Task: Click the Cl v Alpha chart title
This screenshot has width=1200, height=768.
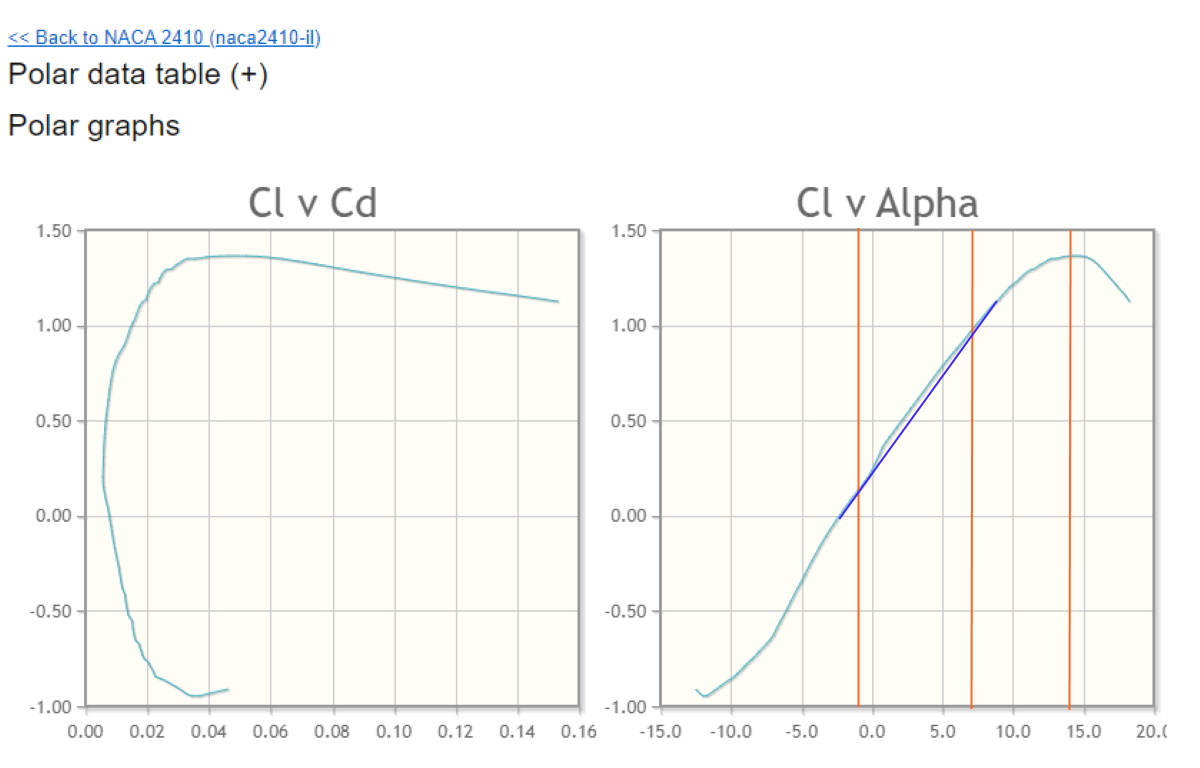Action: point(887,204)
